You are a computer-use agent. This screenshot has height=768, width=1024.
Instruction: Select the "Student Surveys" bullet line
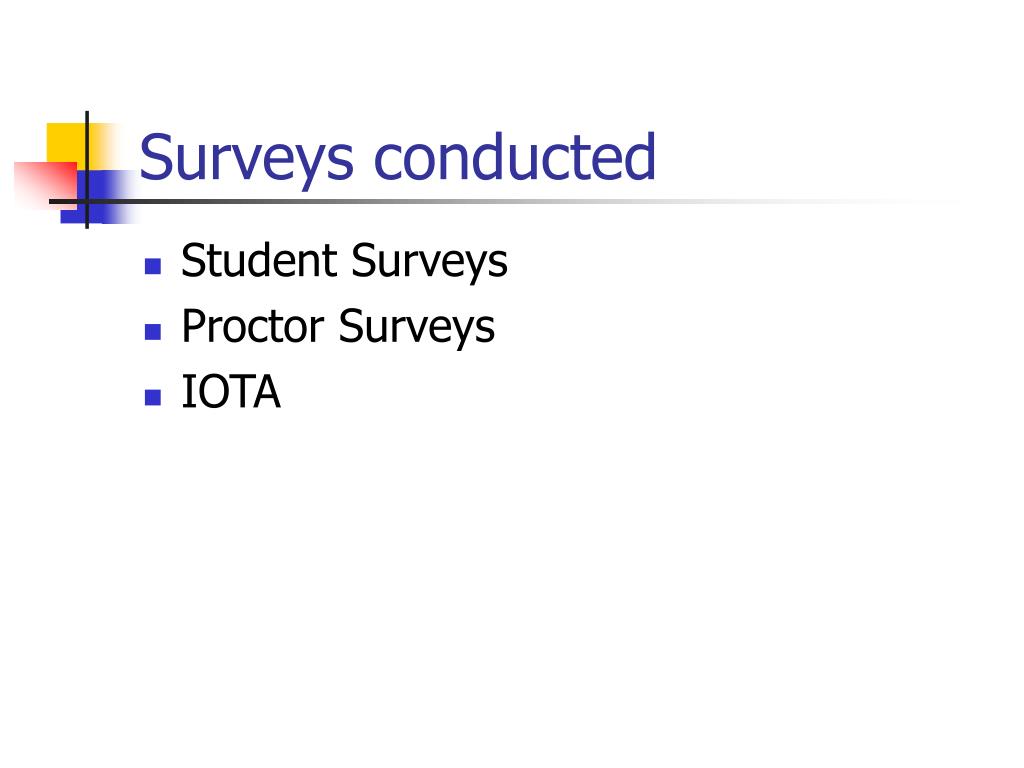click(x=344, y=261)
